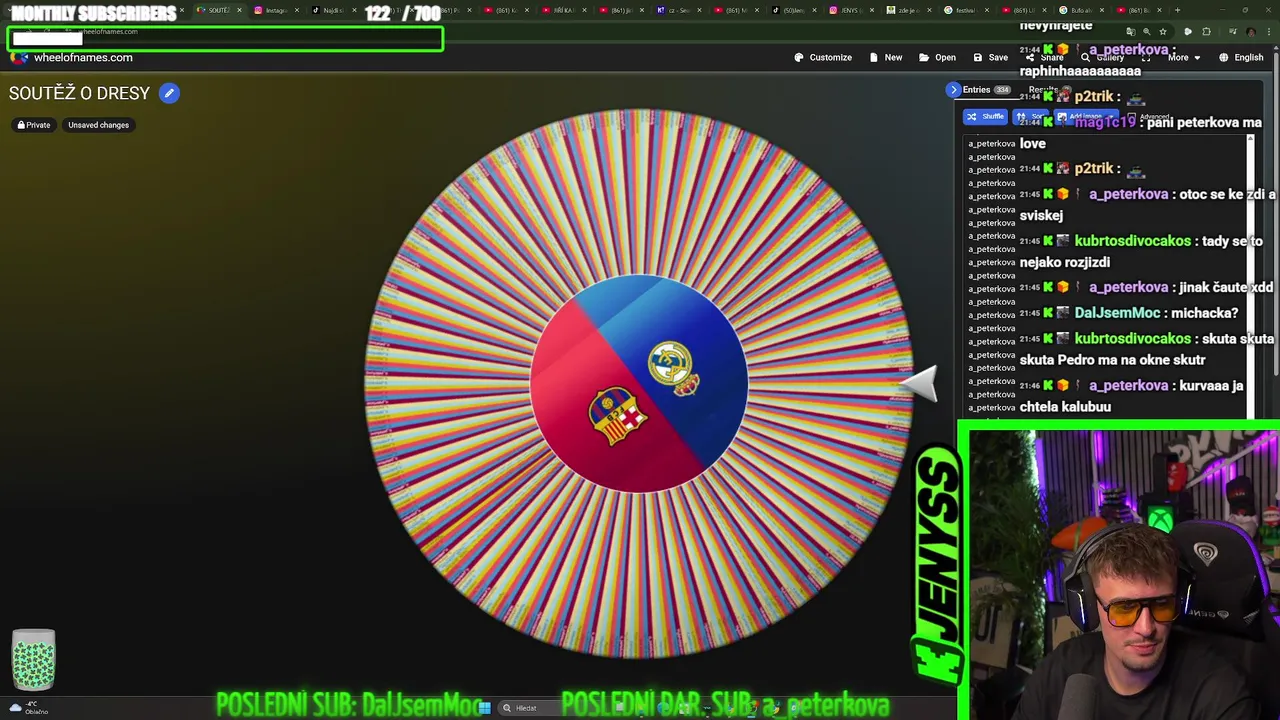1280x720 pixels.
Task: Spin the wheel via its center
Action: [639, 384]
